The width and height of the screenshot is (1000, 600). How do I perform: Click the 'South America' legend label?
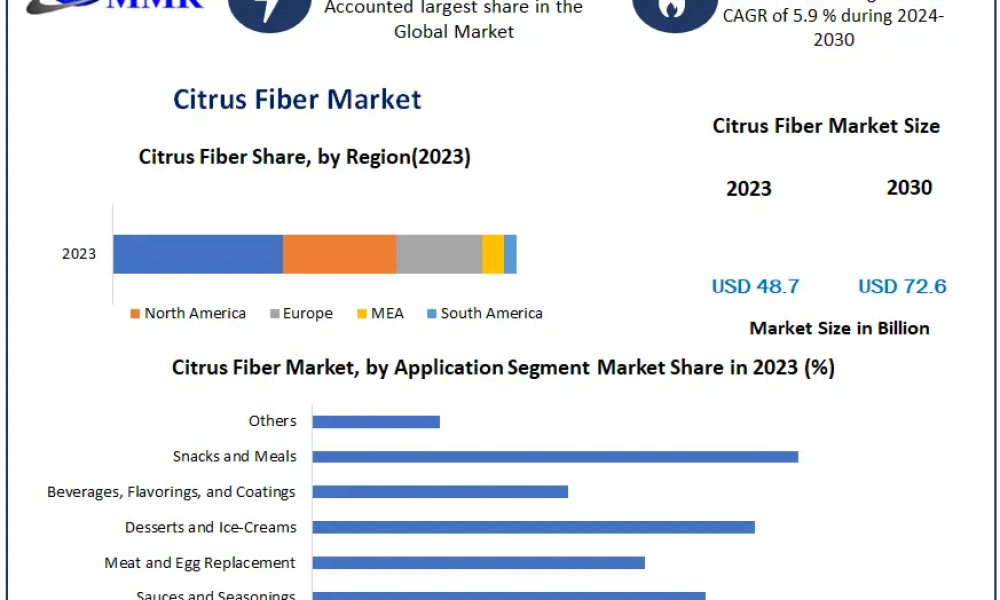point(492,313)
